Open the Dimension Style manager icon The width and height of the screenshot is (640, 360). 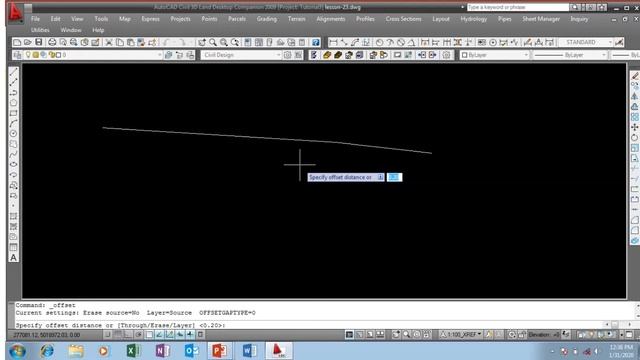click(619, 42)
